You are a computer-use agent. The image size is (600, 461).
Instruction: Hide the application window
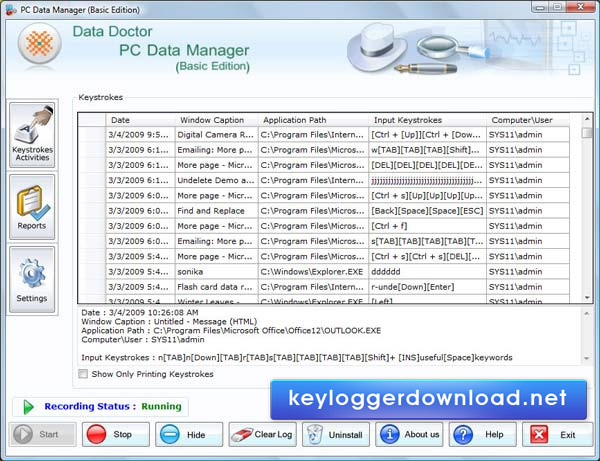tap(189, 434)
